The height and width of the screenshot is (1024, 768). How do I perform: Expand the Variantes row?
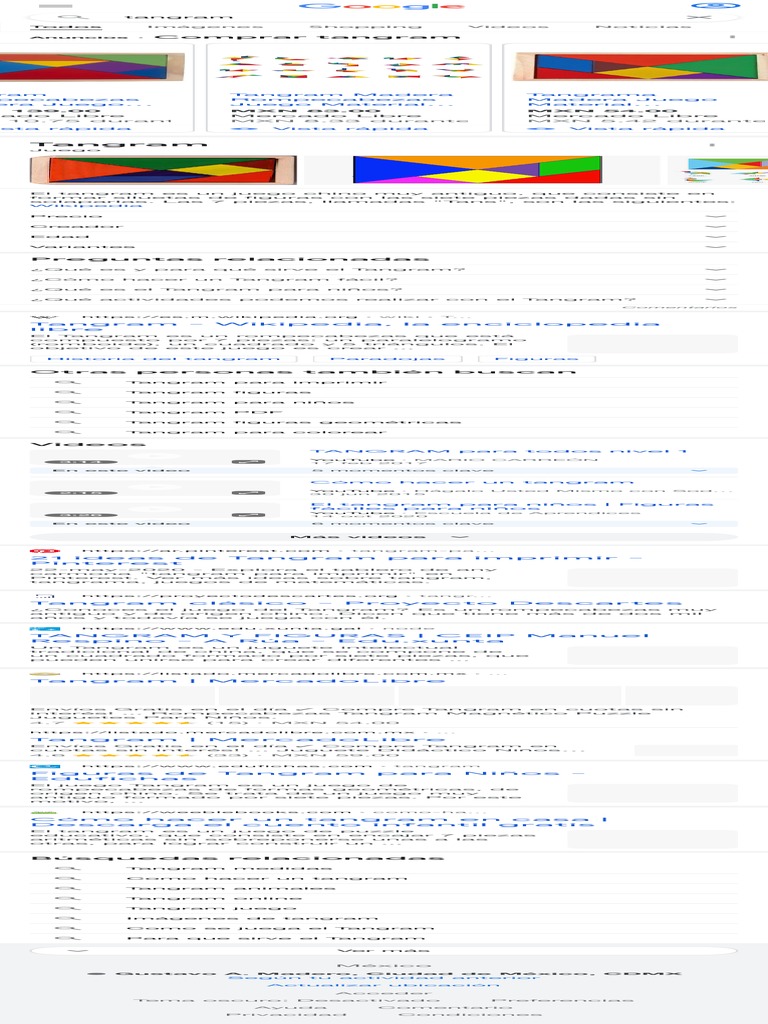[x=384, y=247]
